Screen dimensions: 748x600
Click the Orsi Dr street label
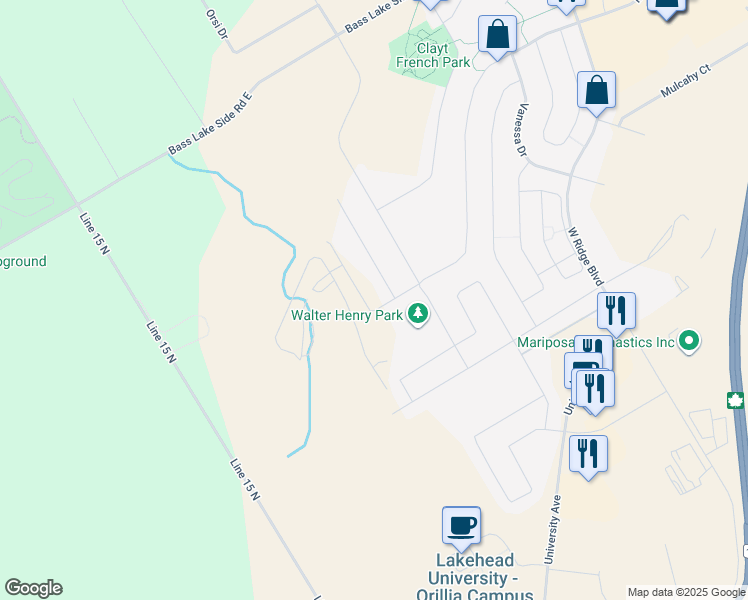[x=217, y=24]
